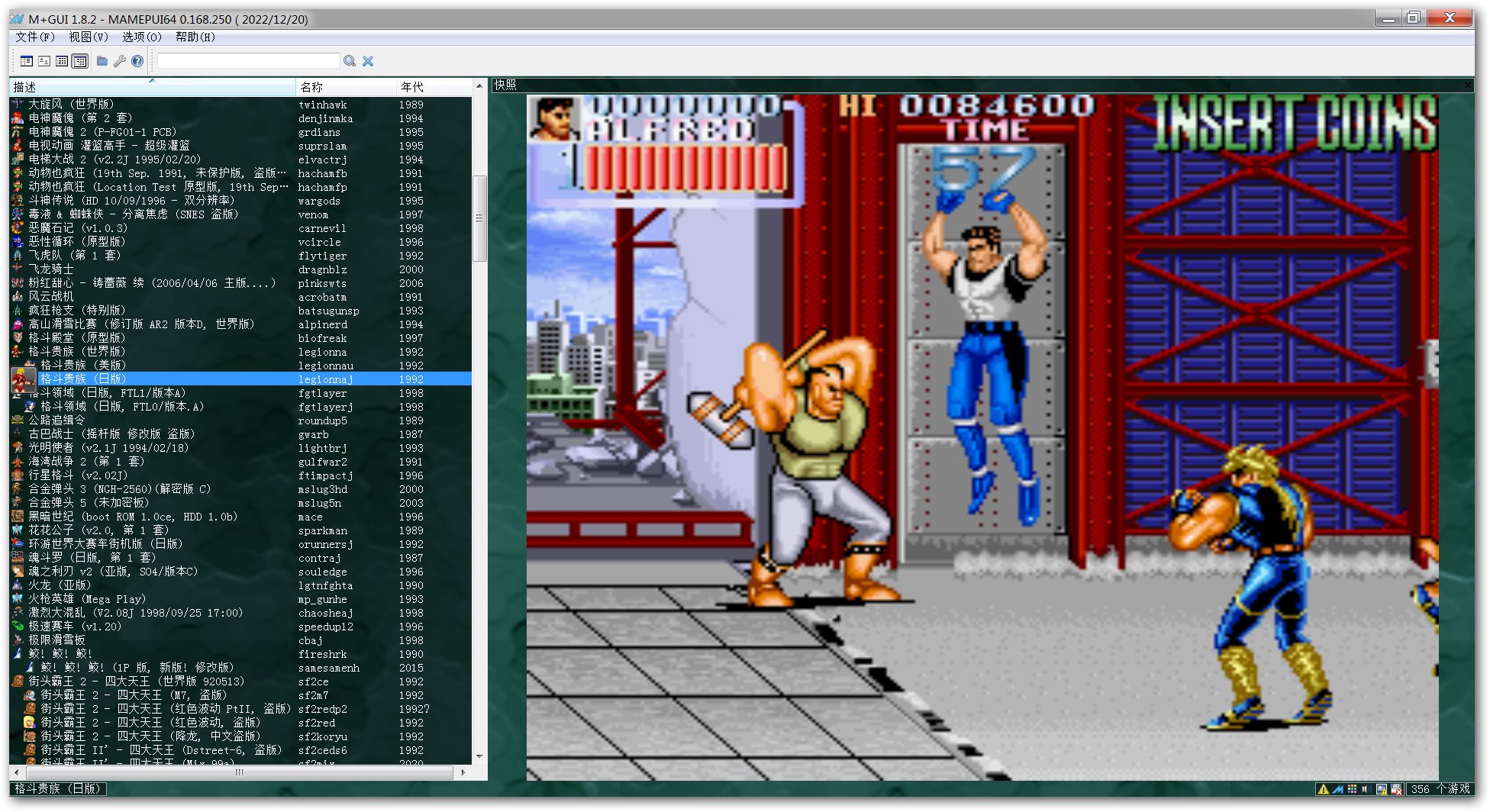1490x812 pixels.
Task: Open the 帮助(H) menu
Action: point(195,37)
